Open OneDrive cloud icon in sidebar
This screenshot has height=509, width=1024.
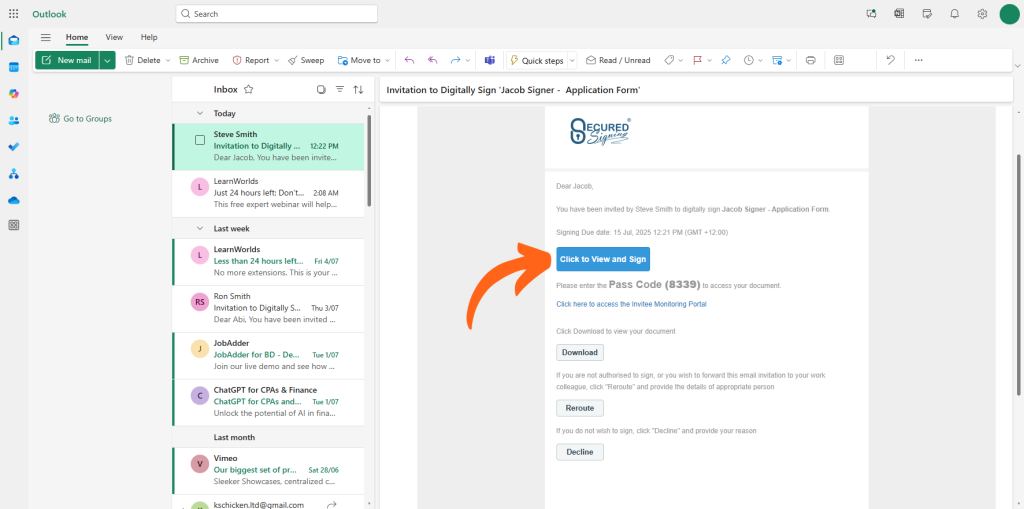[x=14, y=200]
